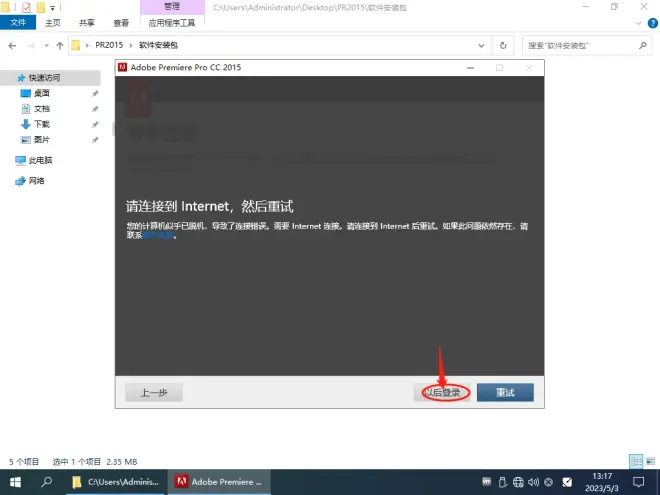The width and height of the screenshot is (660, 495).
Task: Expand the address bar history dropdown
Action: pyautogui.click(x=484, y=46)
